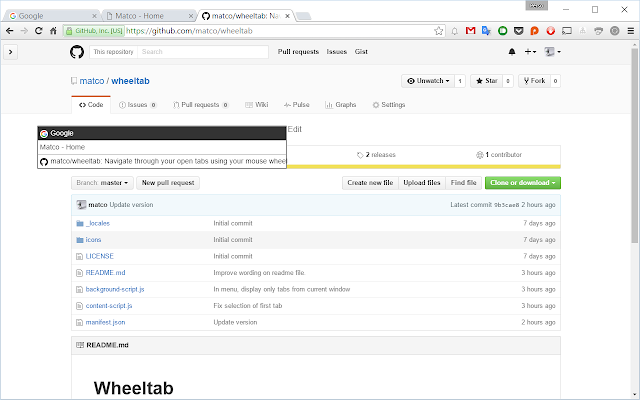The image size is (640, 400).
Task: Open the Update version commit message by matco
Action: 131,205
